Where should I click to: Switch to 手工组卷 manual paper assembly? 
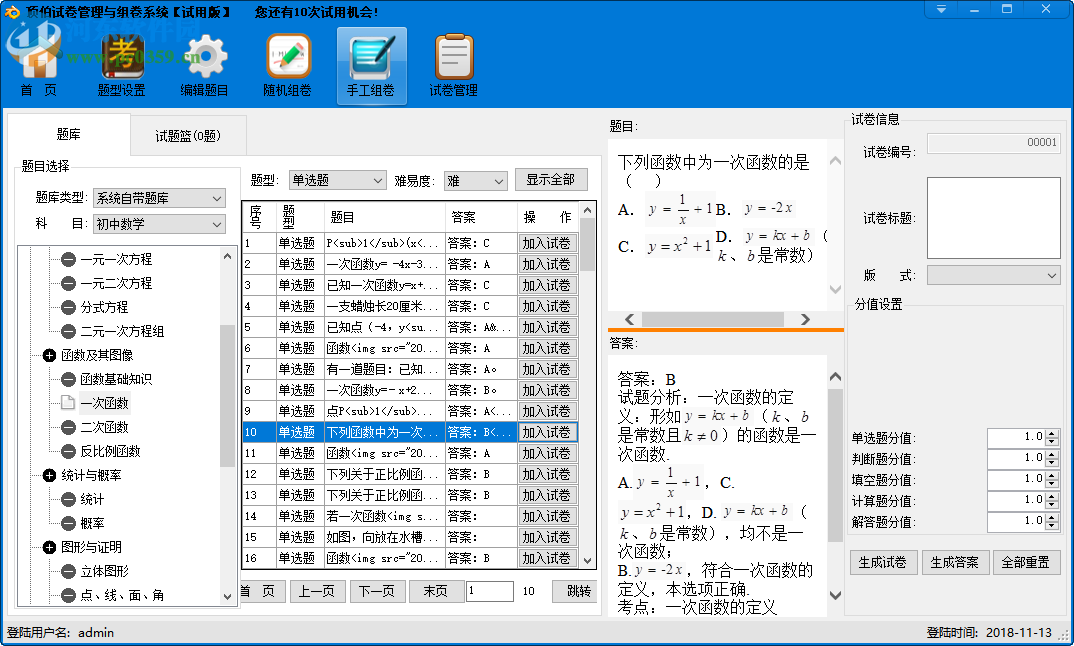(370, 62)
